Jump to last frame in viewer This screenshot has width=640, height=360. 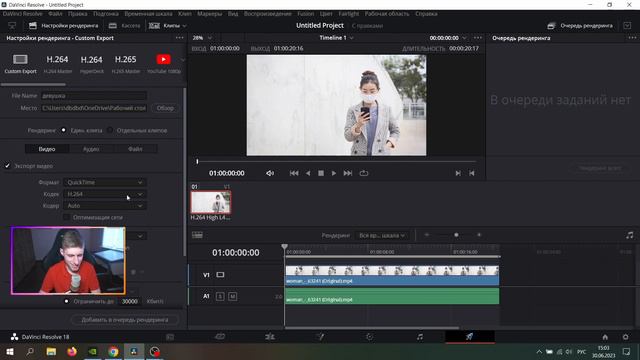click(x=348, y=173)
